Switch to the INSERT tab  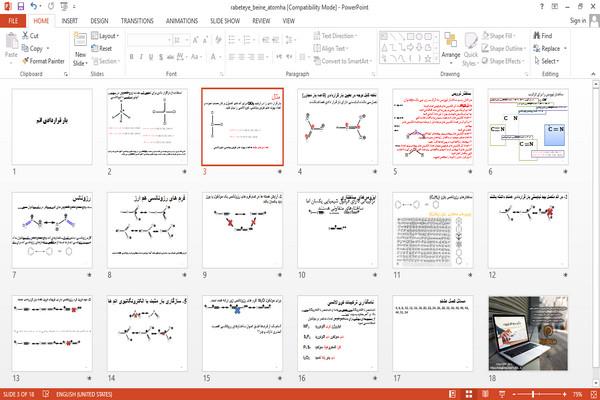click(x=69, y=21)
